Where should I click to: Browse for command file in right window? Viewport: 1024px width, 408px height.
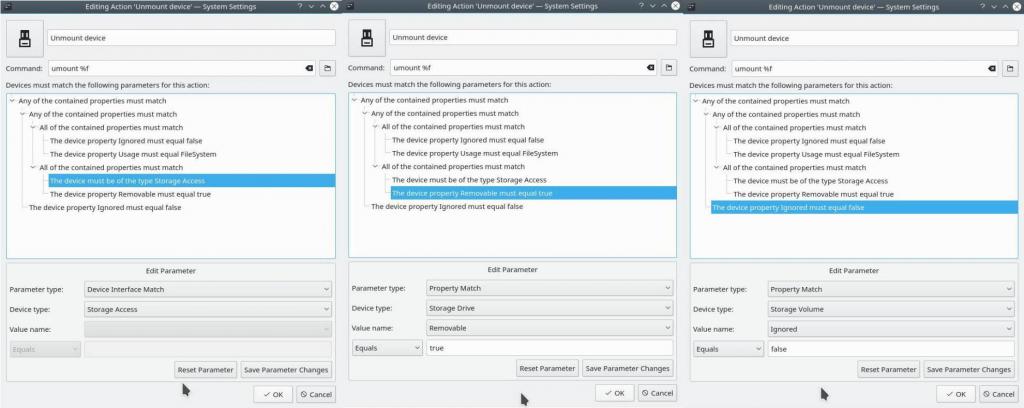(x=1010, y=69)
